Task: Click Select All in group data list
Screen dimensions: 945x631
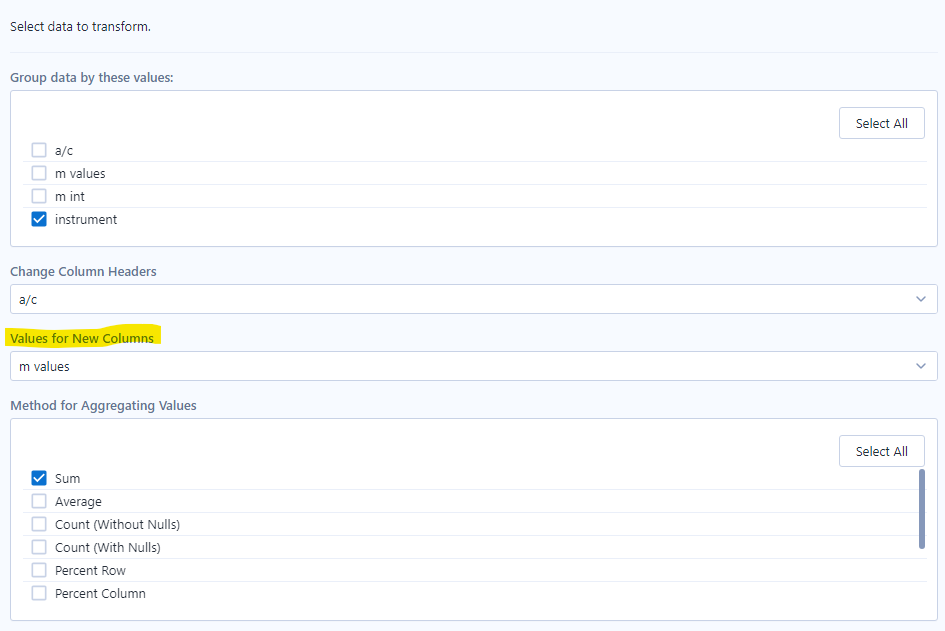Action: point(881,122)
